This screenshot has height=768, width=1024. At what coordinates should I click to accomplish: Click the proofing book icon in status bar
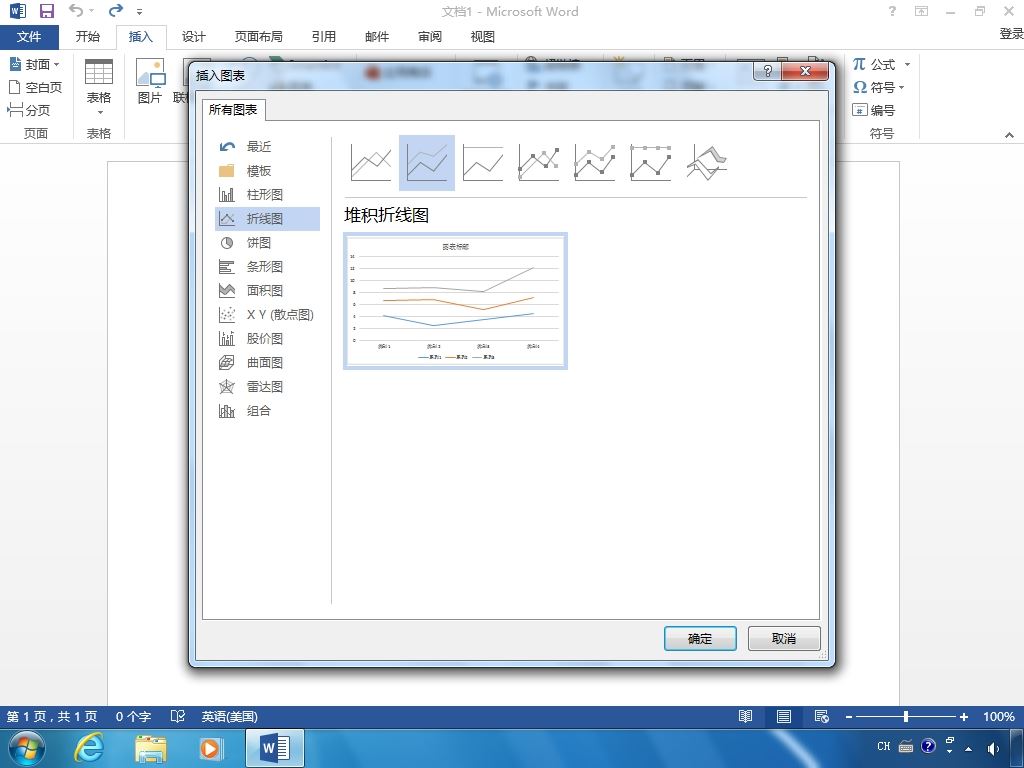point(178,716)
